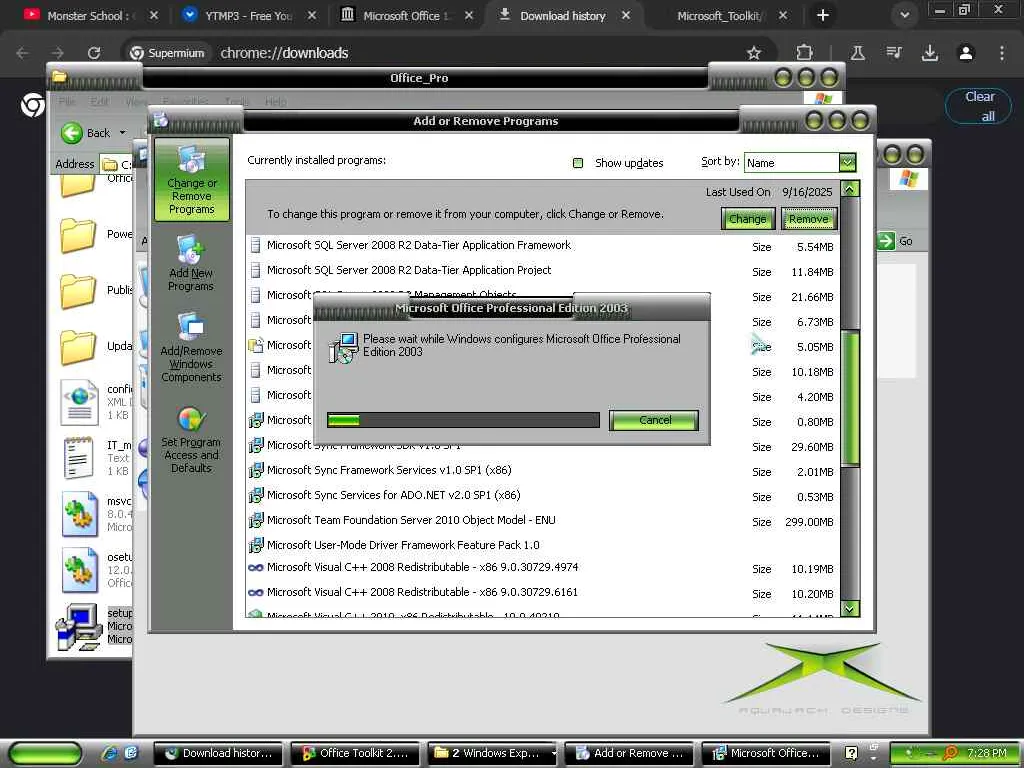1024x768 pixels.
Task: Click the IT_m text file icon in Office_Pro
Action: point(79,458)
